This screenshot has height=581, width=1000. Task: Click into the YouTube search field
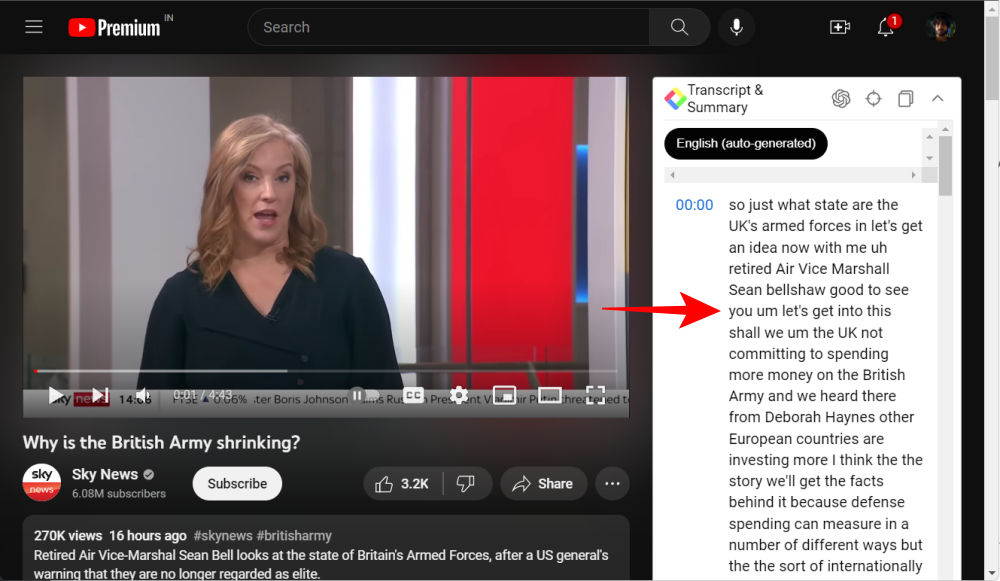point(448,27)
